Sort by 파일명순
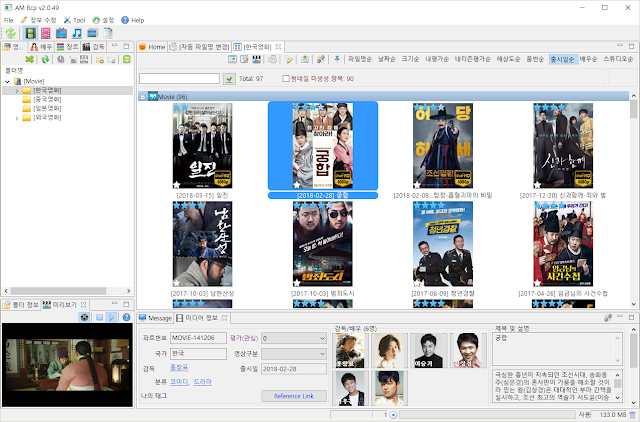The width and height of the screenshot is (640, 422). (360, 60)
